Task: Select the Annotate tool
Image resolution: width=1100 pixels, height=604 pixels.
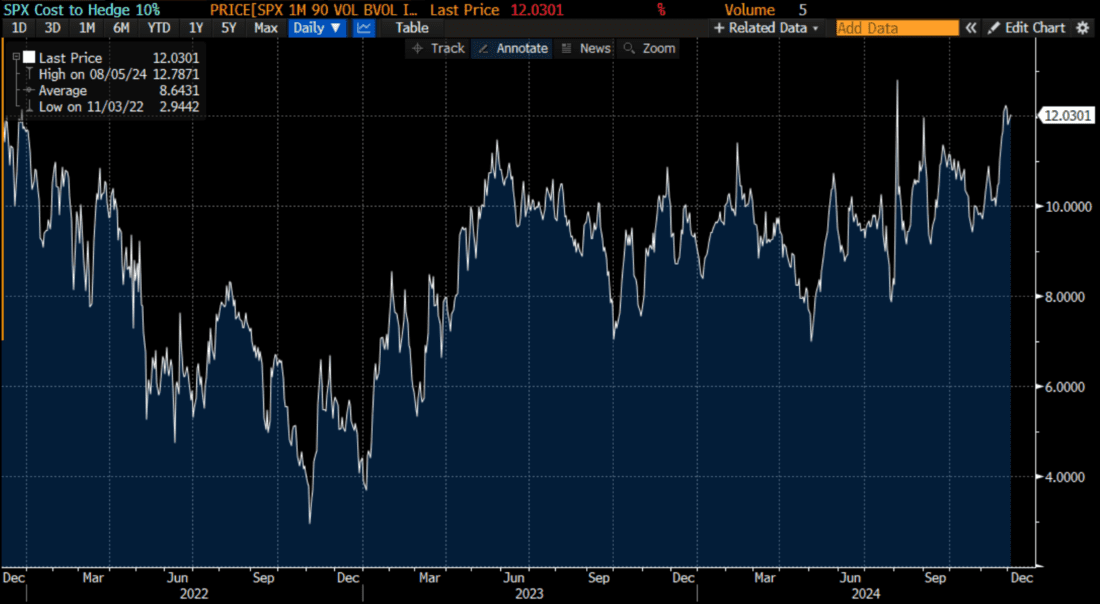Action: click(x=513, y=48)
